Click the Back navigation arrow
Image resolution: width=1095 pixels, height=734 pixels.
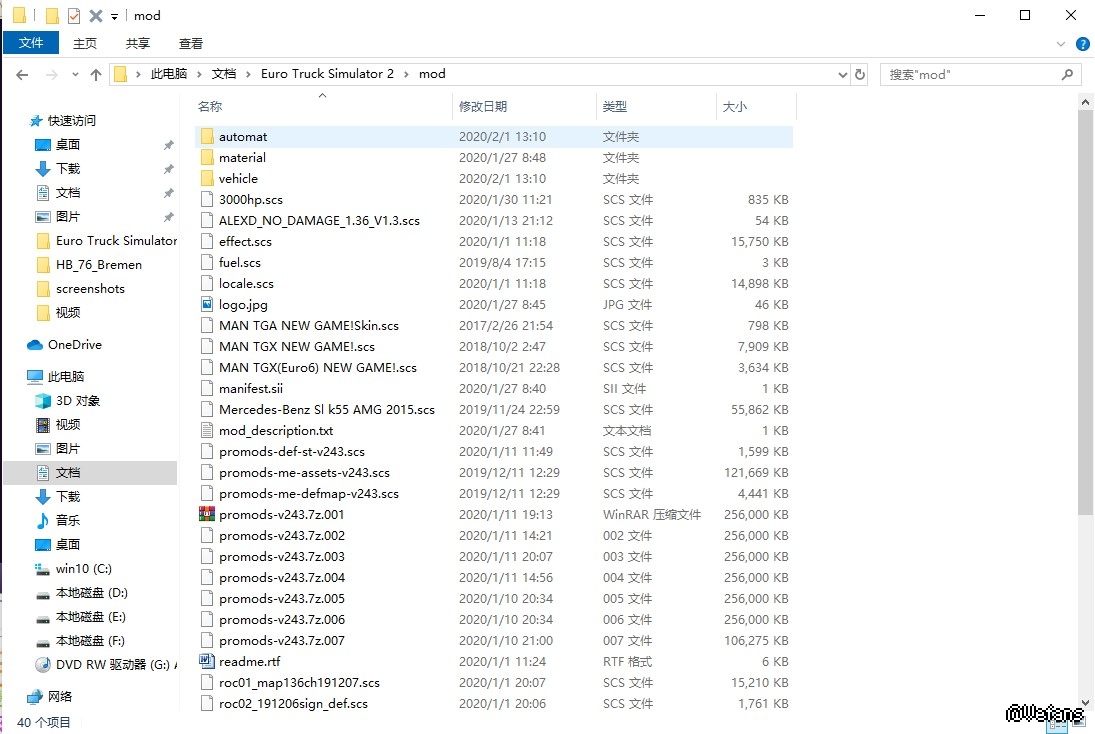22,74
